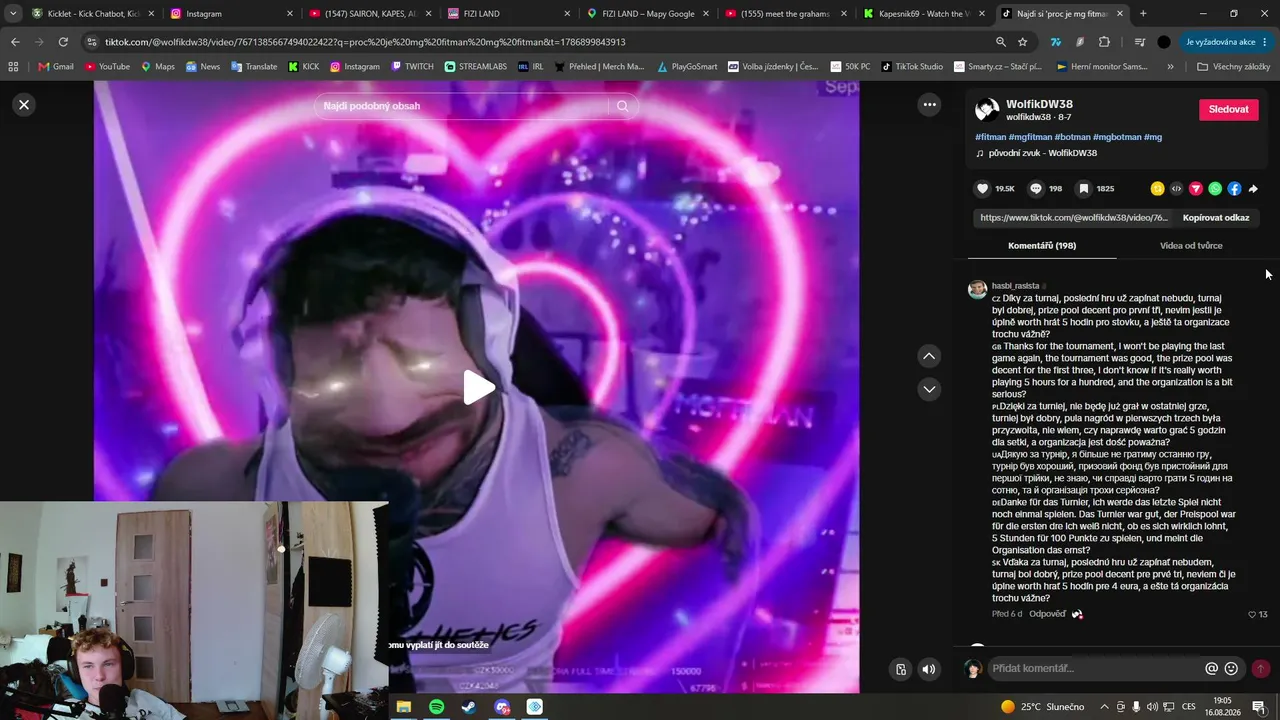Open the taskbar volume control
Viewport: 1280px width, 720px height.
1153,707
